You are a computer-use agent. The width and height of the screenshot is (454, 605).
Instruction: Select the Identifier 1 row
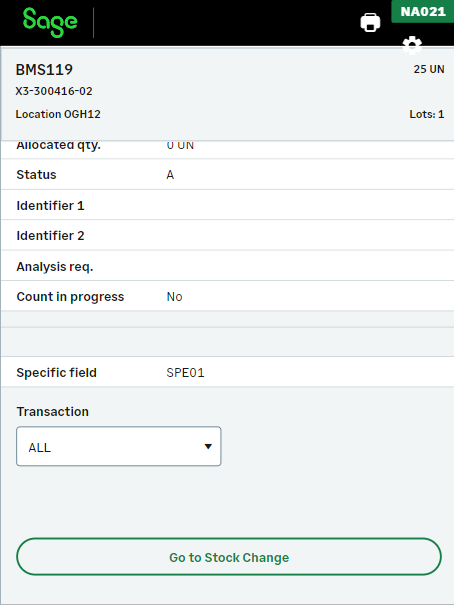(228, 205)
